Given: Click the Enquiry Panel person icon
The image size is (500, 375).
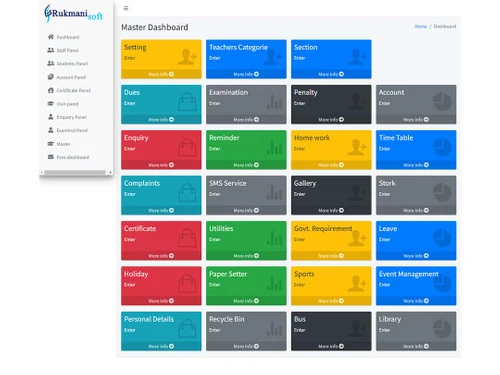Looking at the screenshot, I should (x=51, y=117).
